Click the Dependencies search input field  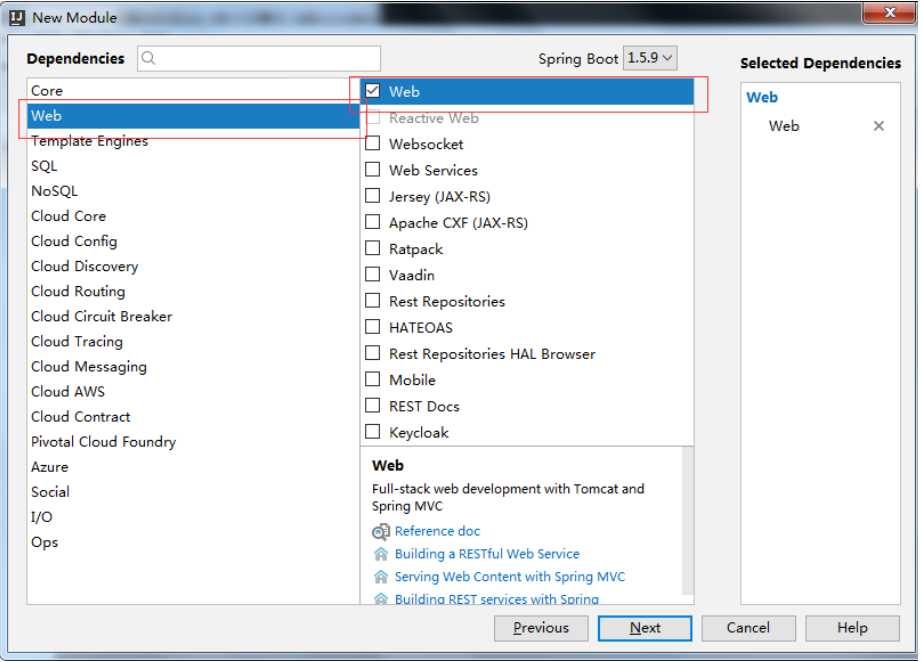(x=259, y=58)
